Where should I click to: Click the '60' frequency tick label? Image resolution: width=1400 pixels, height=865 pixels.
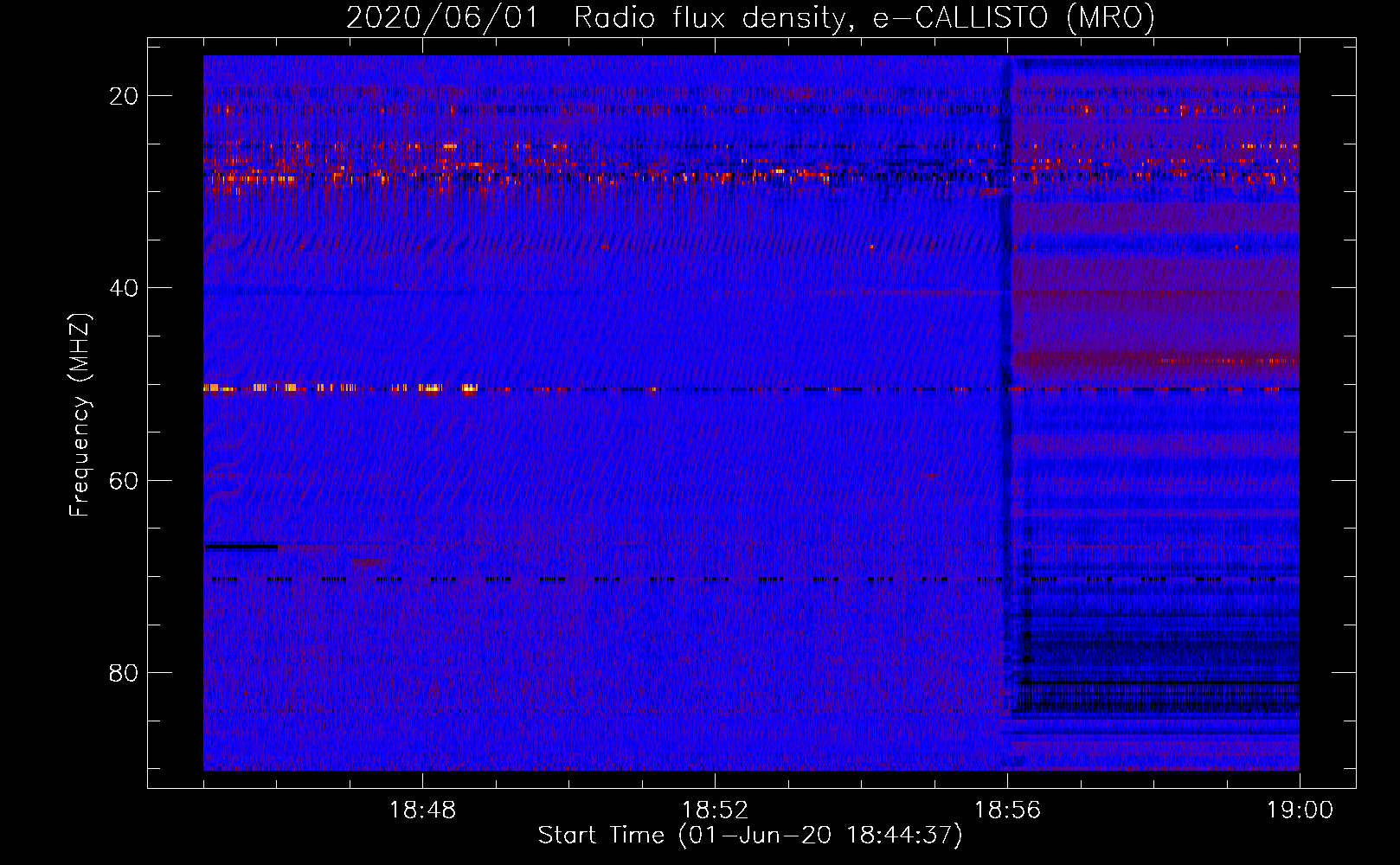click(125, 480)
